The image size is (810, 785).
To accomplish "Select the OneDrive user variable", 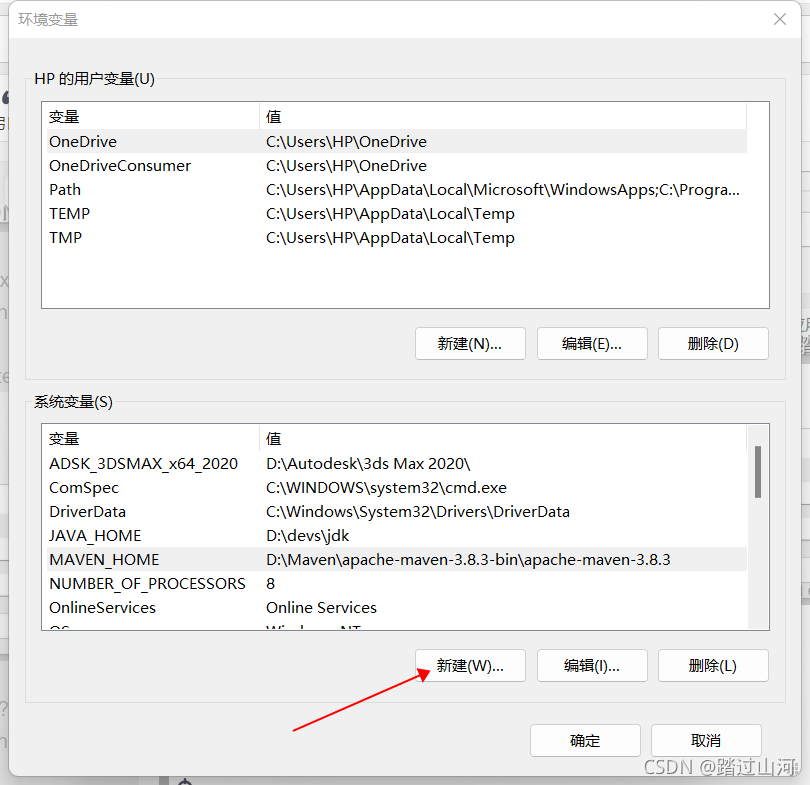I will point(397,142).
